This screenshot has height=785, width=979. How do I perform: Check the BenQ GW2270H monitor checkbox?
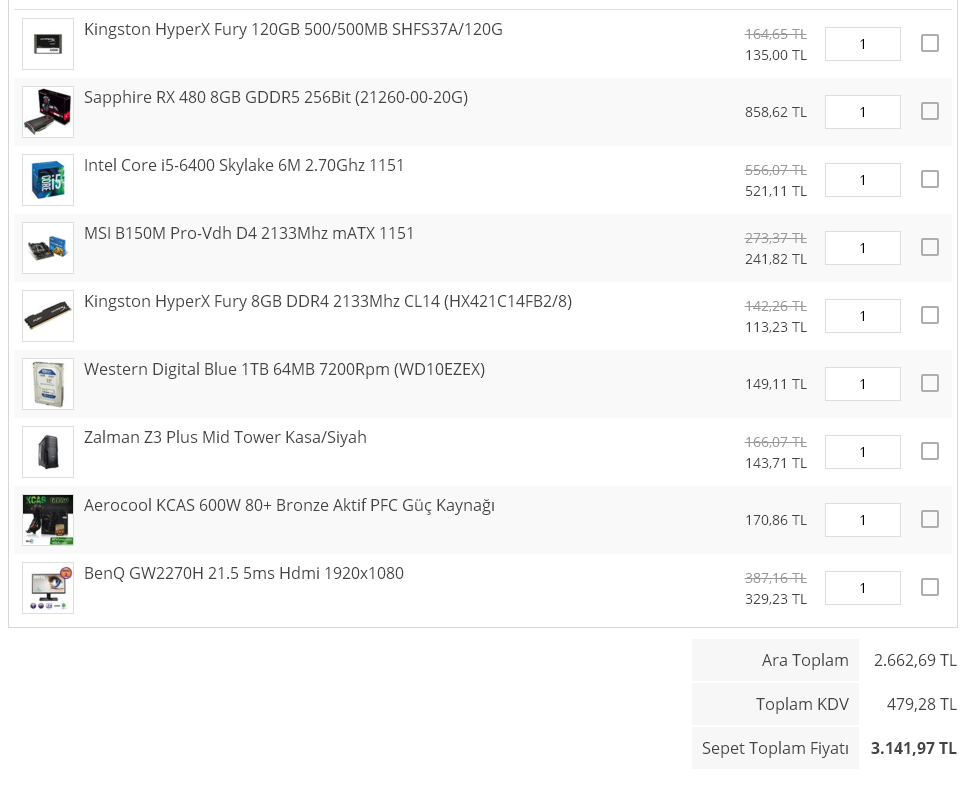930,587
